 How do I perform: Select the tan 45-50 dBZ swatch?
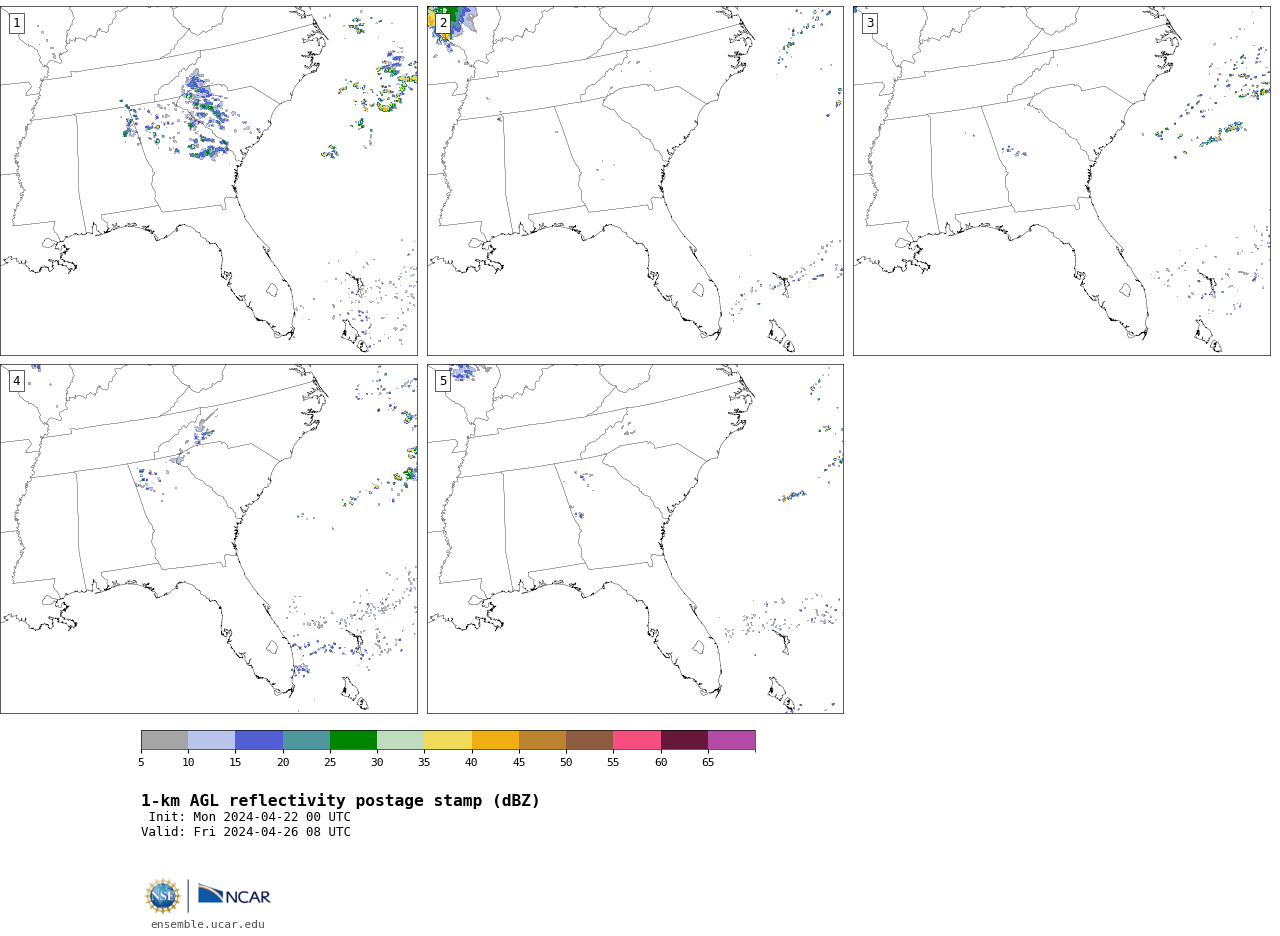542,740
